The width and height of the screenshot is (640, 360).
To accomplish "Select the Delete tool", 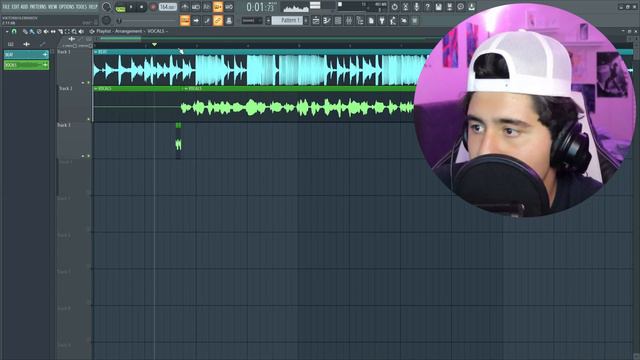I will 39,31.
